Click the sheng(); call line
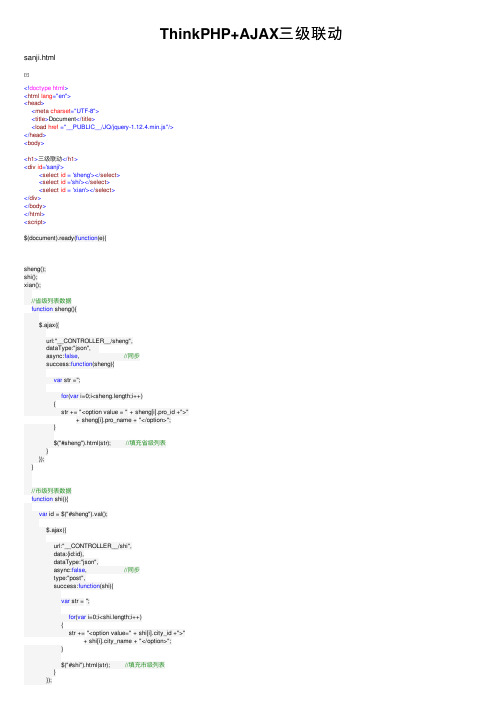 coord(35,269)
